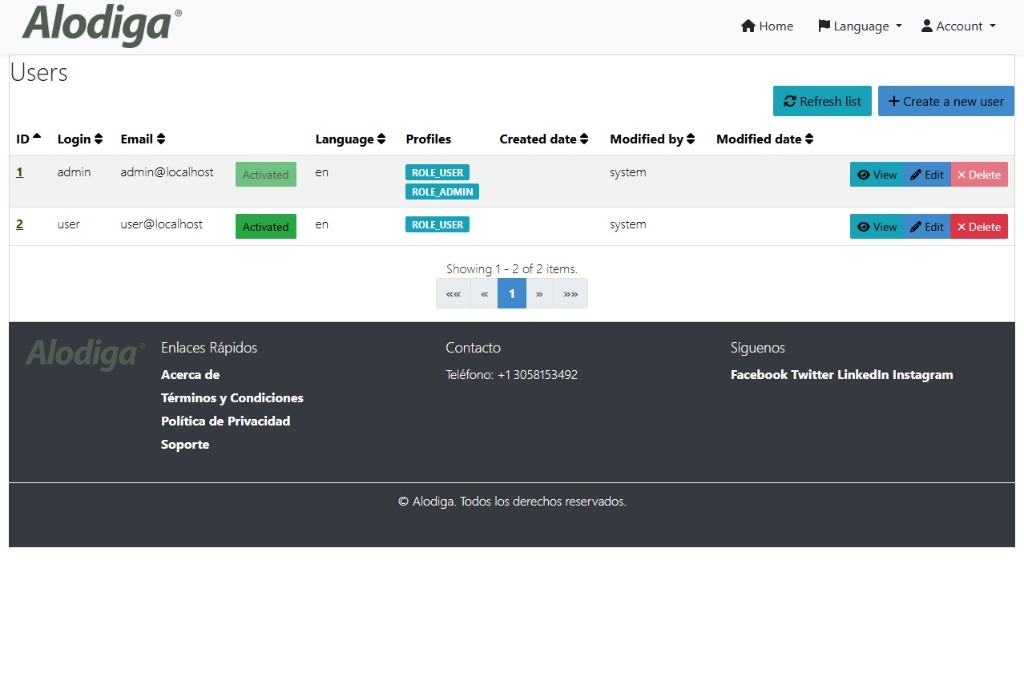1024x682 pixels.
Task: Open the Account dropdown menu
Action: coord(957,26)
